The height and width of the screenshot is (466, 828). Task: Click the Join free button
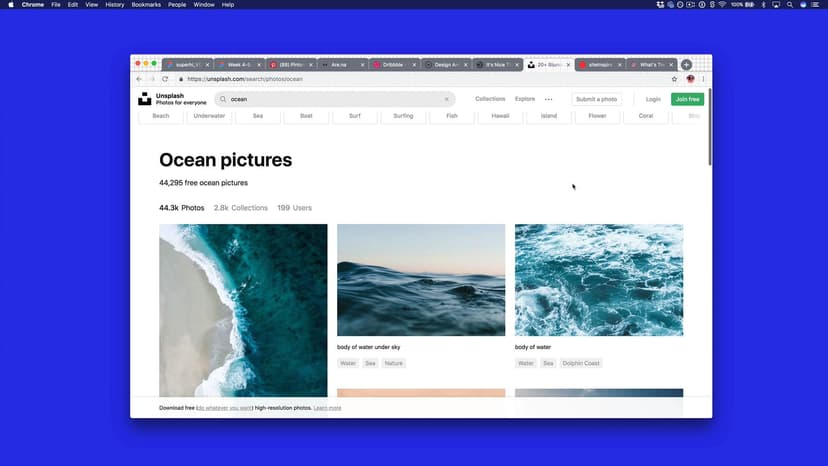click(x=687, y=99)
